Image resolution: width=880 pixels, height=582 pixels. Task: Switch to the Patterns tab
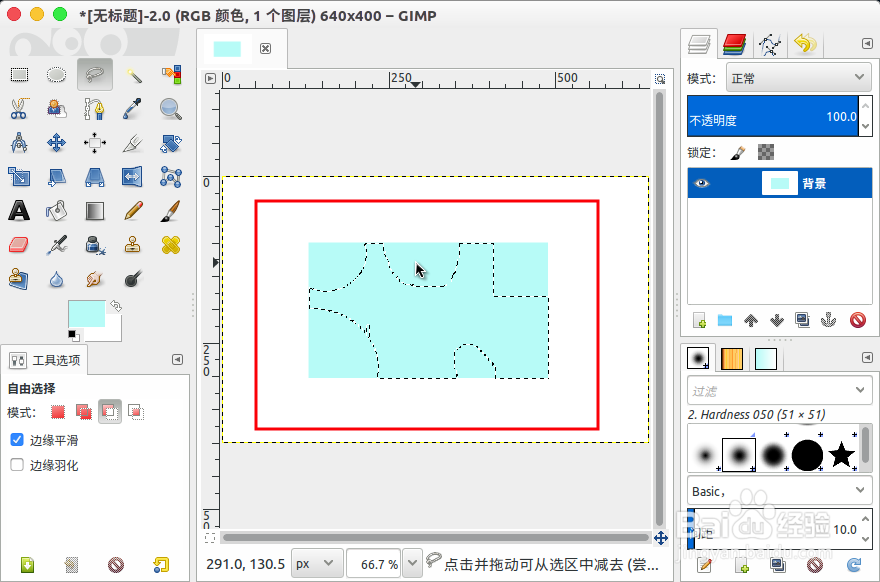click(732, 359)
